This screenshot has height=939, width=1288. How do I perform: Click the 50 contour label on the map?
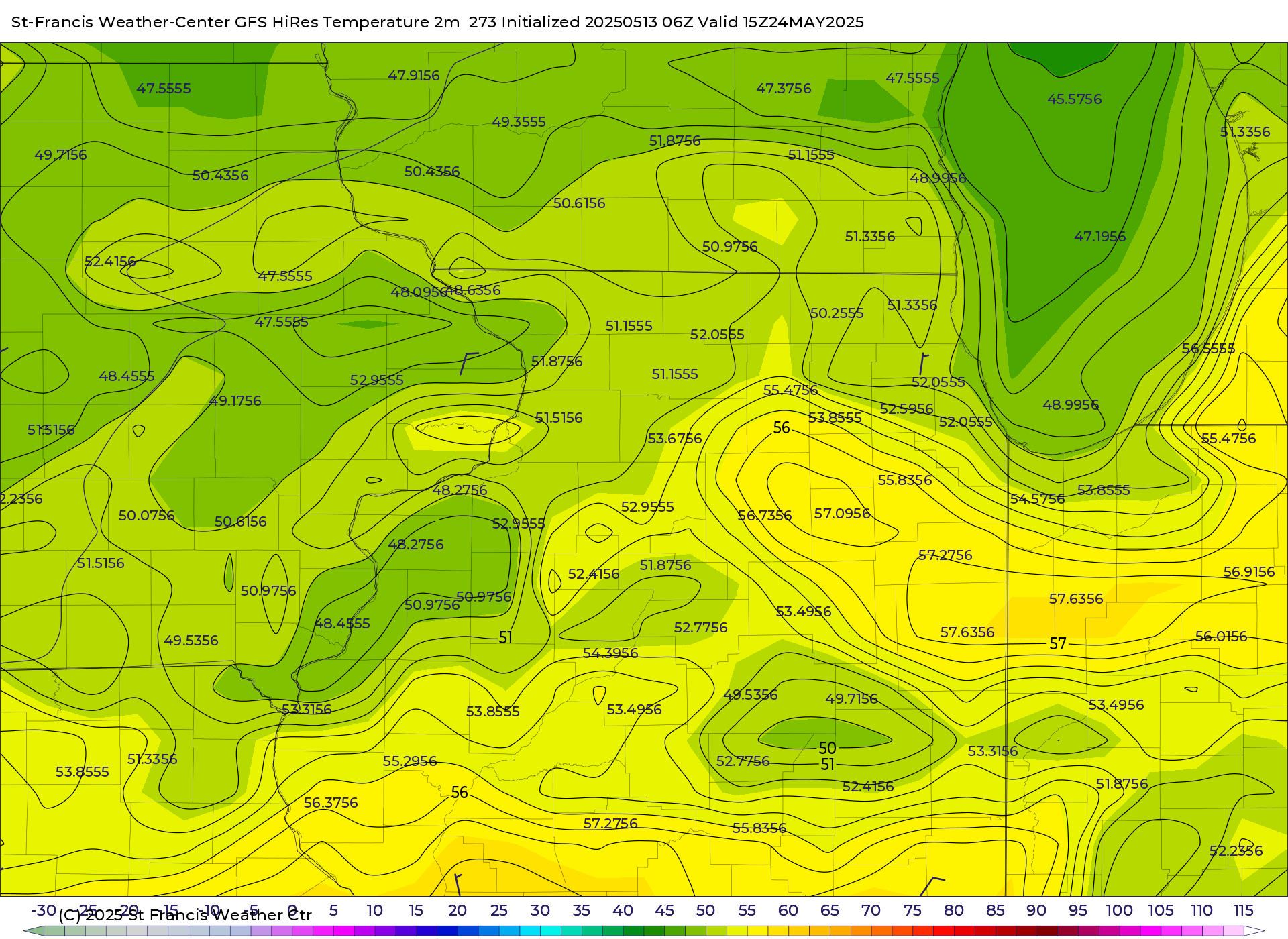[827, 748]
